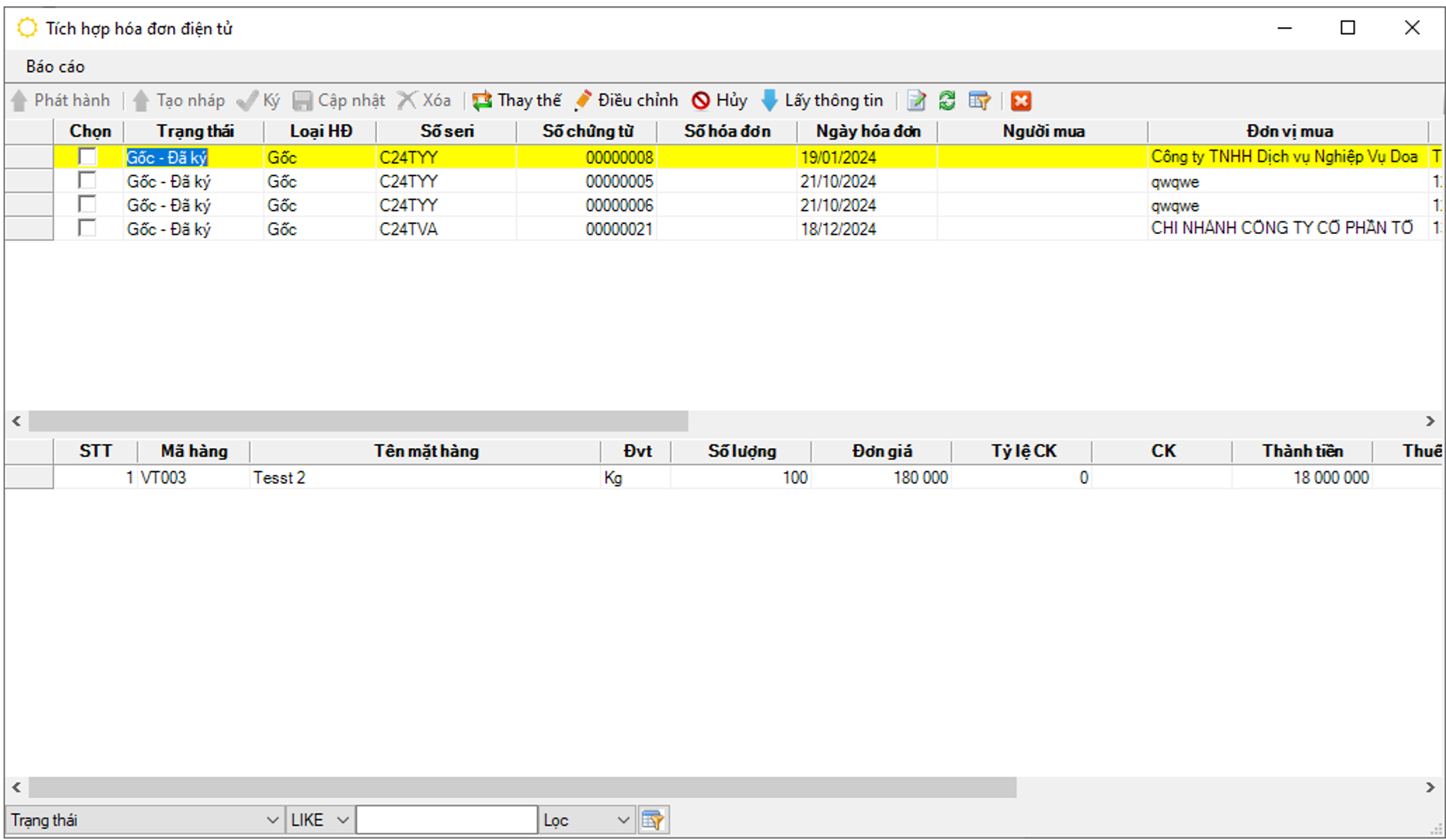Image resolution: width=1446 pixels, height=840 pixels.
Task: Click the edit document pencil icon
Action: click(x=916, y=101)
